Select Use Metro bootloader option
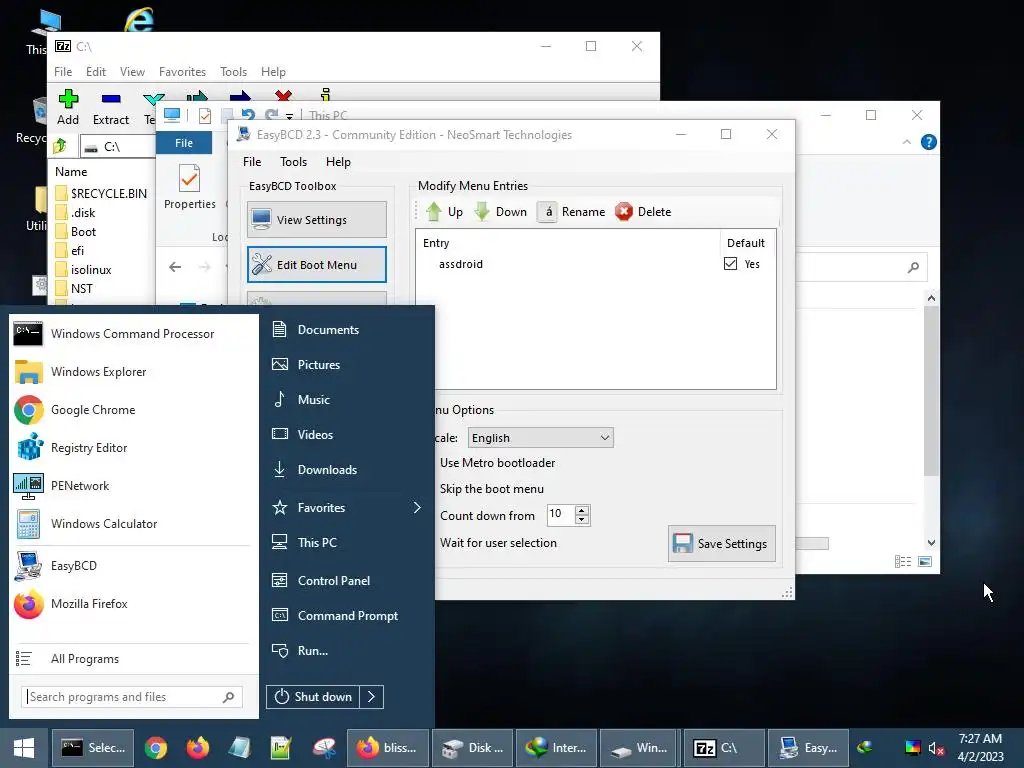Image resolution: width=1024 pixels, height=768 pixels. [x=497, y=463]
